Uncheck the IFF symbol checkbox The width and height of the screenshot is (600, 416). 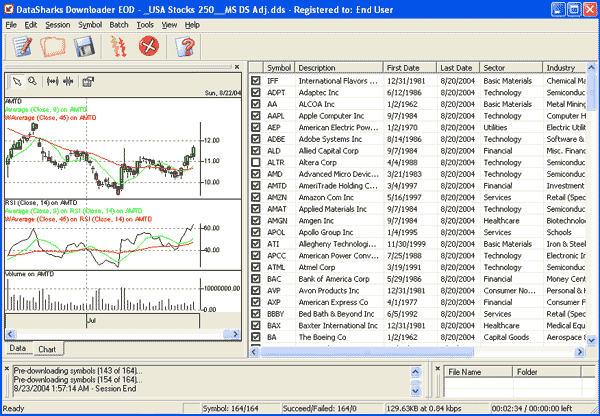tap(256, 81)
